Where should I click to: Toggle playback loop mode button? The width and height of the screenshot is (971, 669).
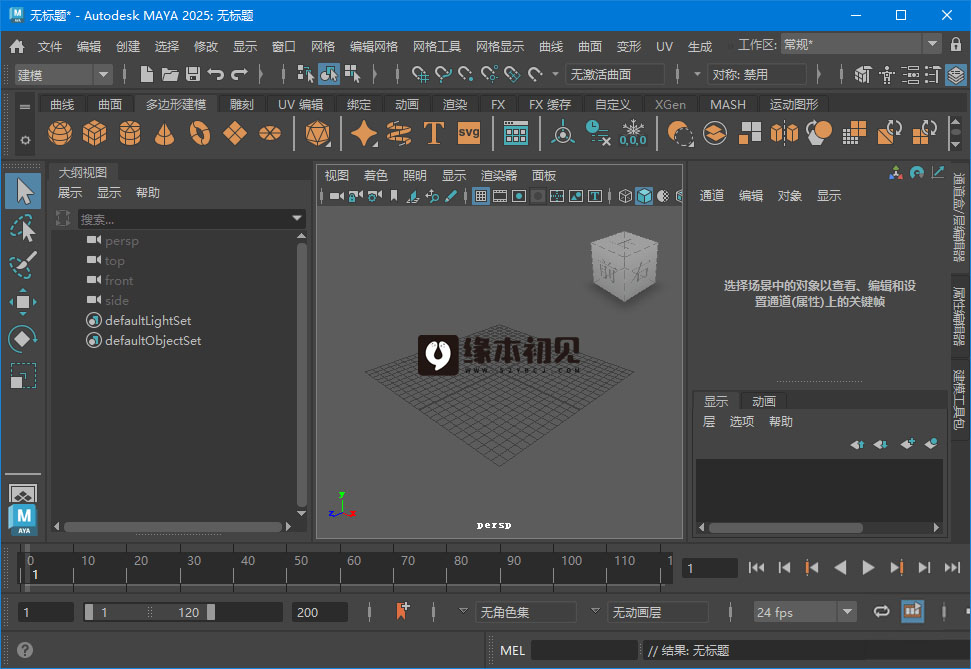tap(881, 611)
